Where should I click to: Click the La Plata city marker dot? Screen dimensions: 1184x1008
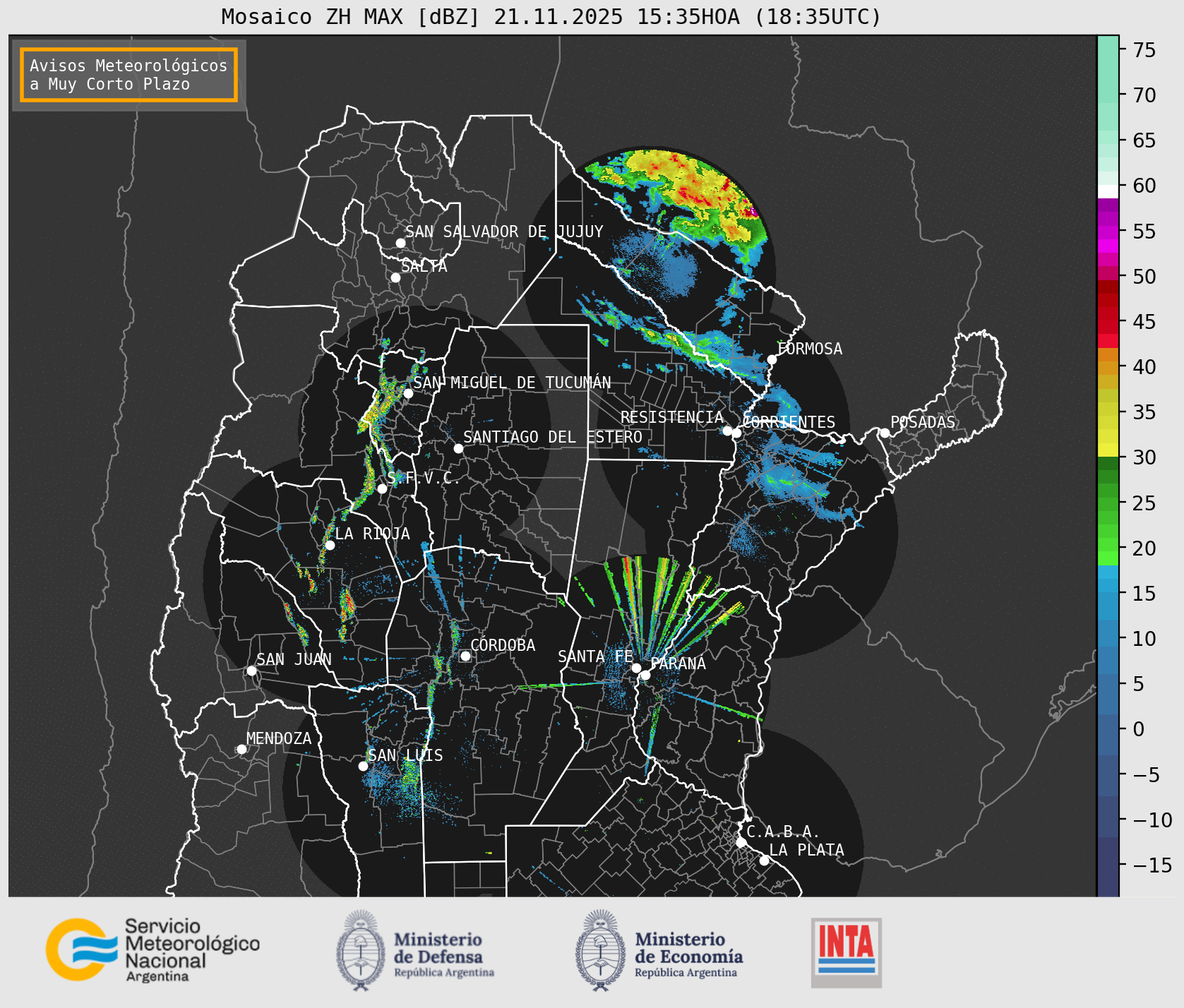tap(764, 860)
